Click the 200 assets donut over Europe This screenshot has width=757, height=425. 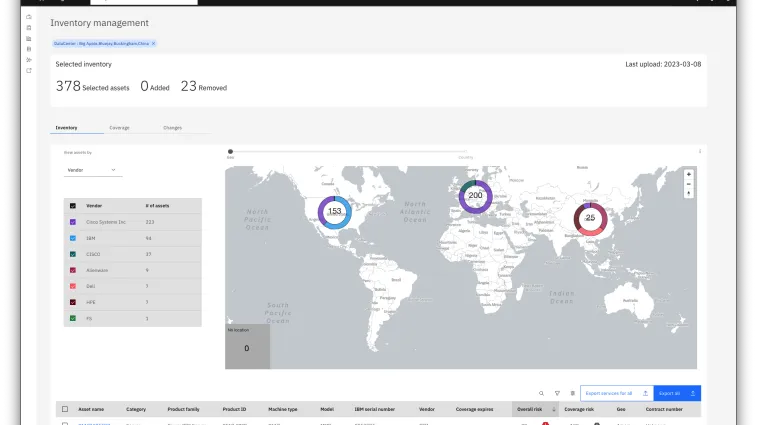click(475, 196)
